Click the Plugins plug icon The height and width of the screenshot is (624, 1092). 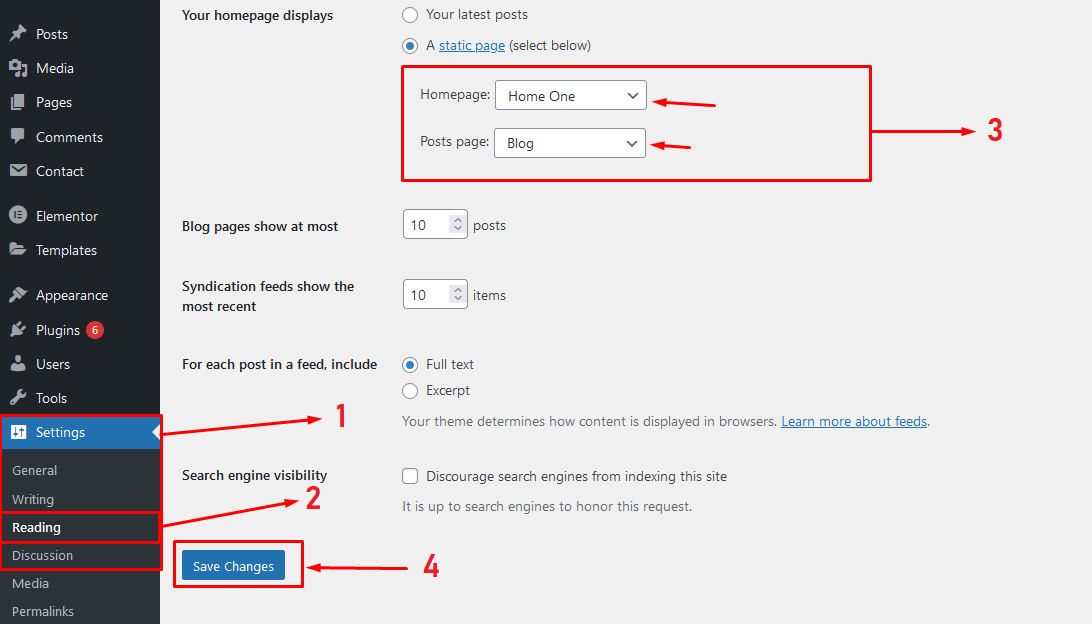pos(18,330)
